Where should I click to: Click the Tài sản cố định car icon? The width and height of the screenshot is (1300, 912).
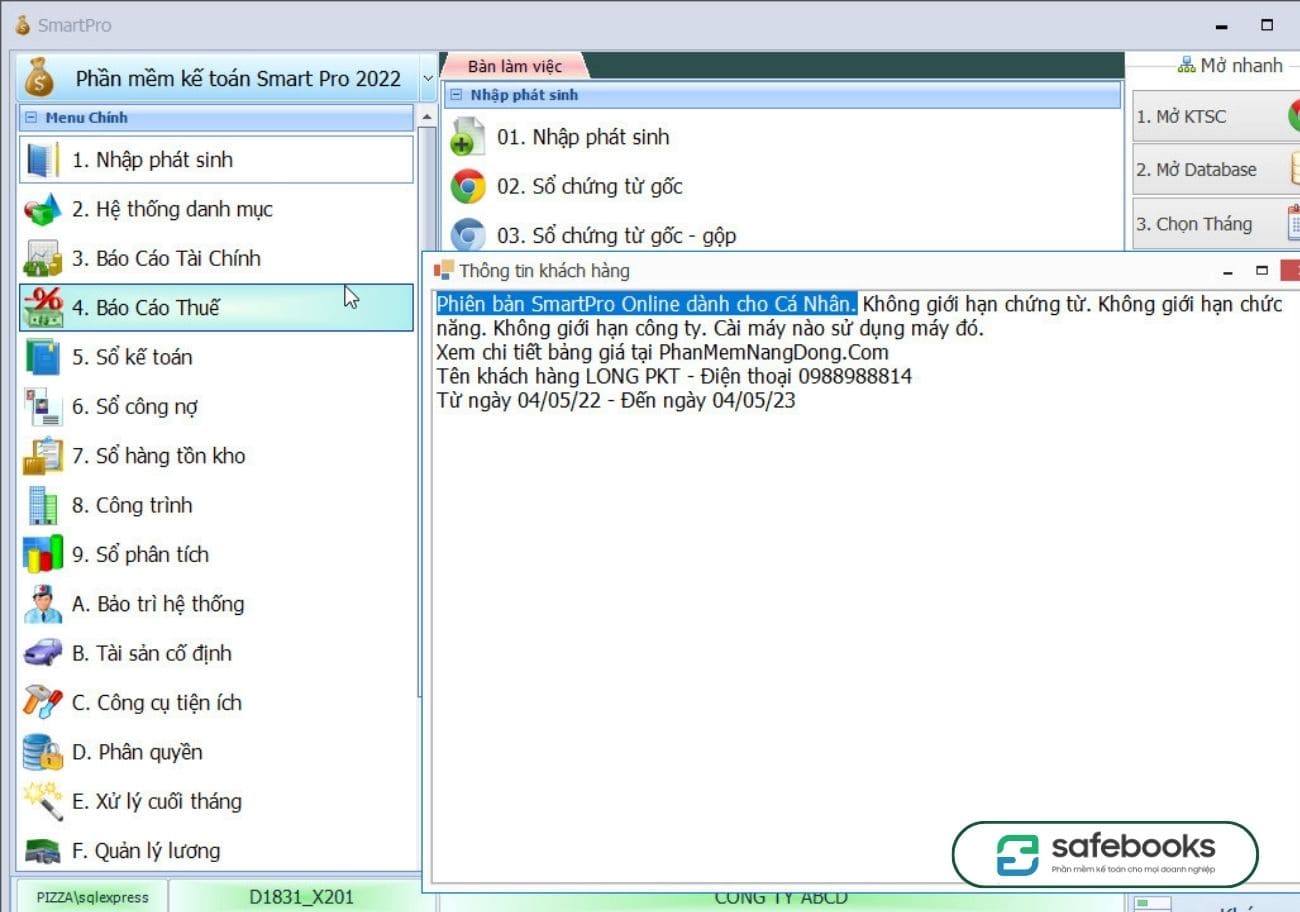[x=42, y=653]
